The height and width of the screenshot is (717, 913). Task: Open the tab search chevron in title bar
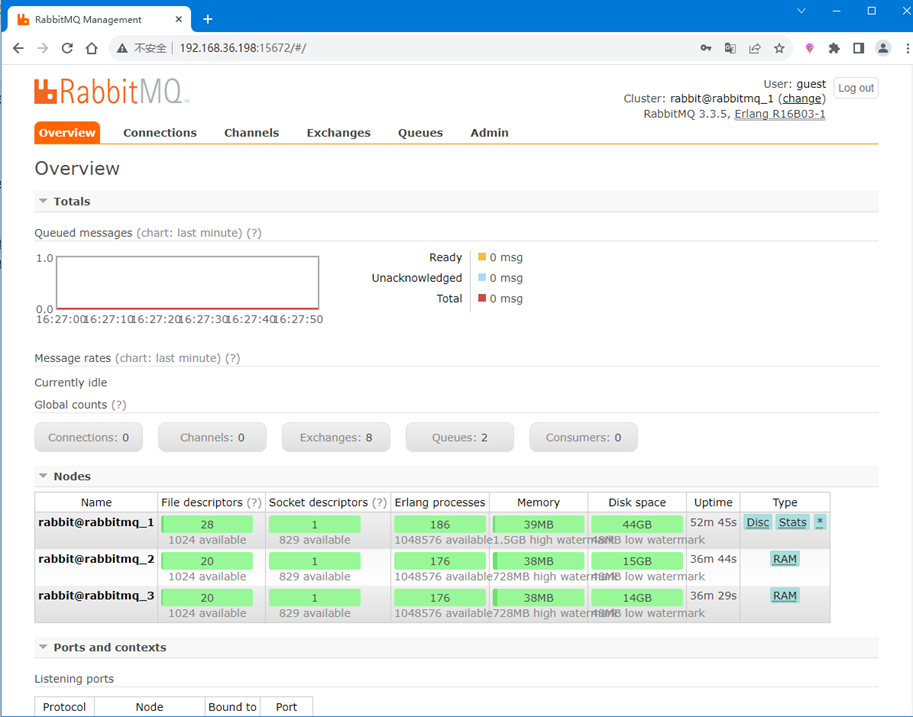click(801, 10)
